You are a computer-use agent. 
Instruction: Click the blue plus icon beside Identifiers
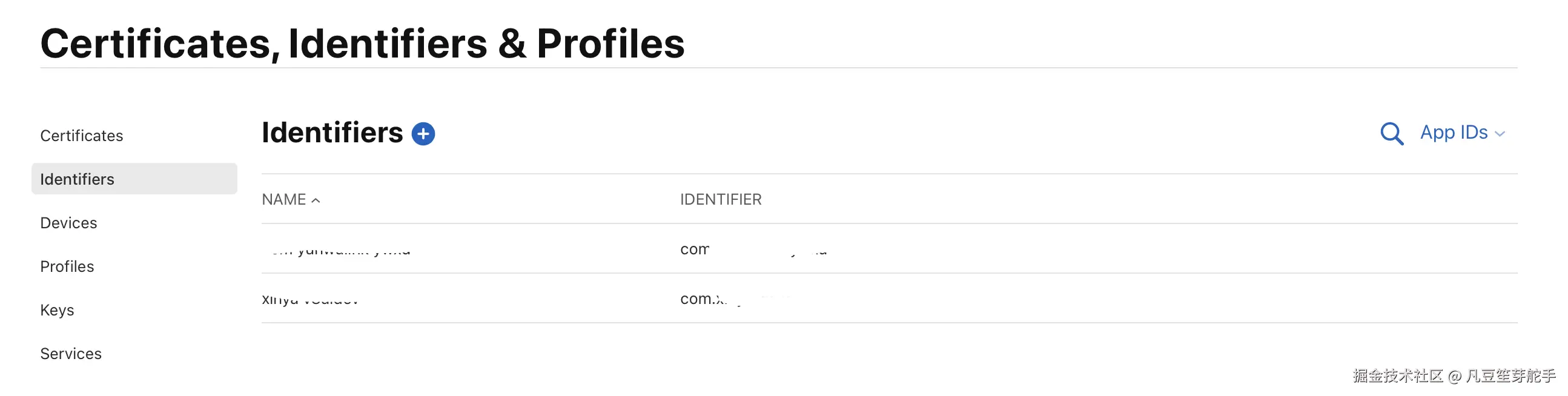click(423, 134)
